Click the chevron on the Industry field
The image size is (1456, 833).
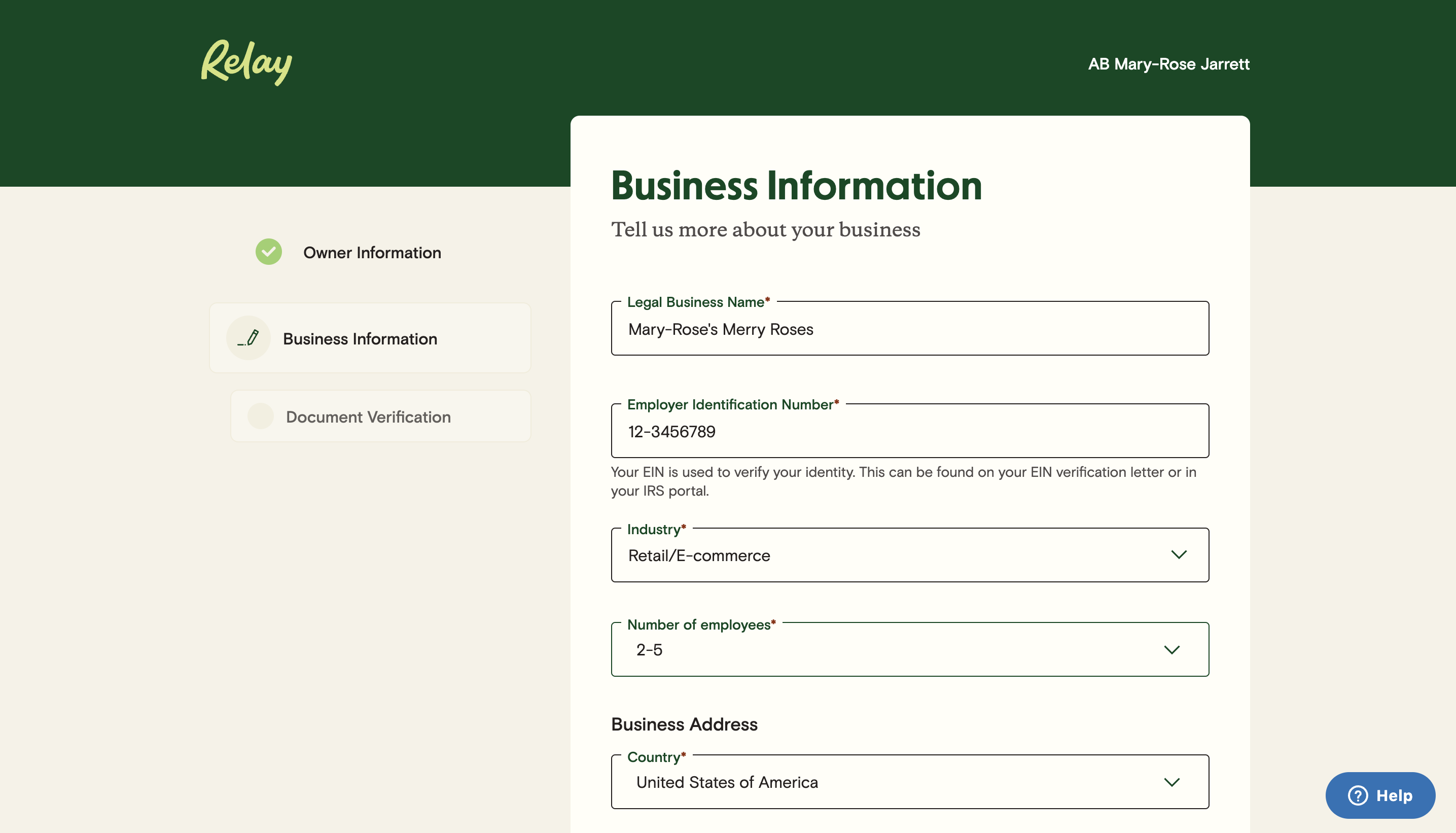pos(1179,554)
